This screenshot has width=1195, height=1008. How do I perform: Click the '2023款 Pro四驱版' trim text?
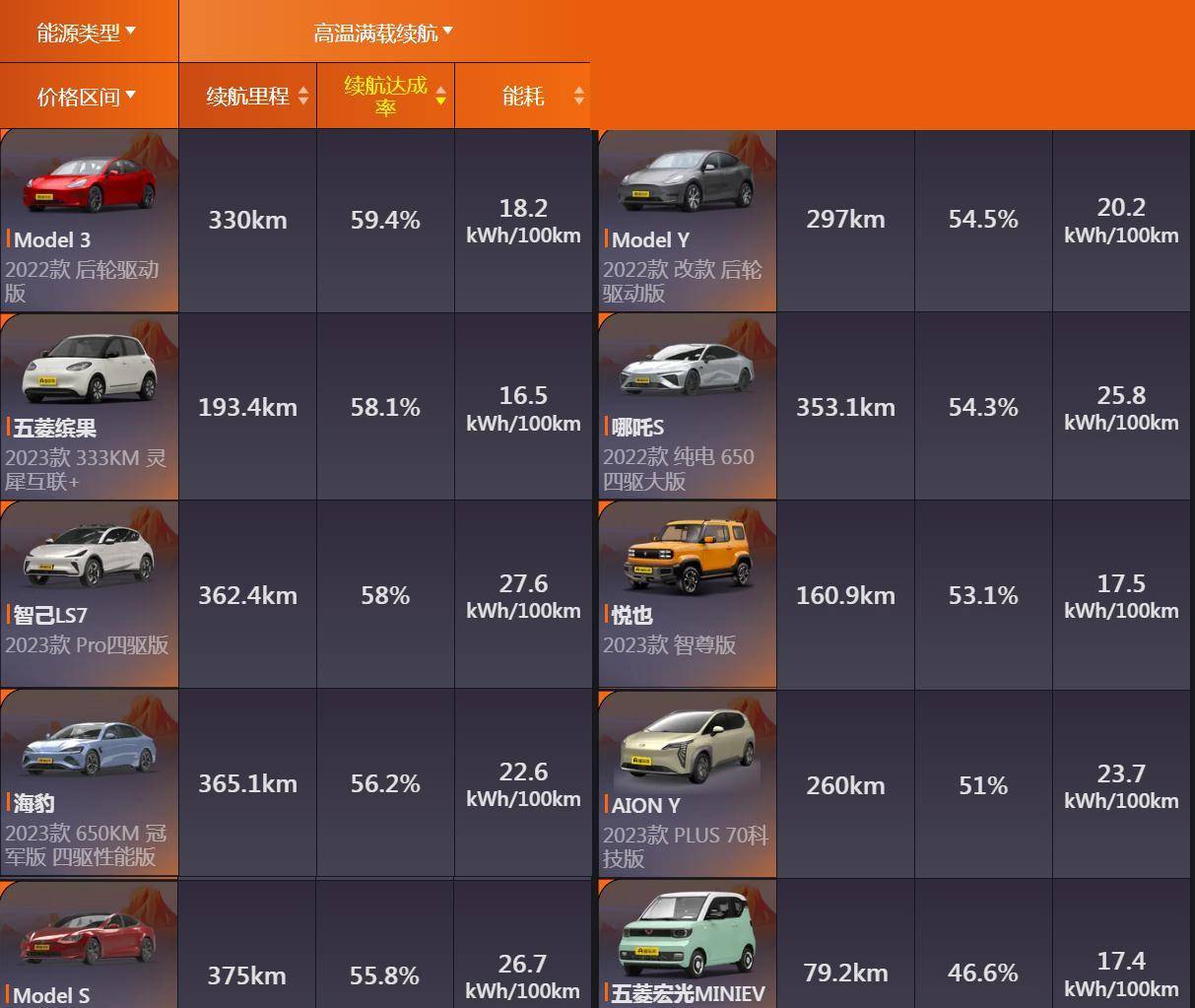[87, 645]
